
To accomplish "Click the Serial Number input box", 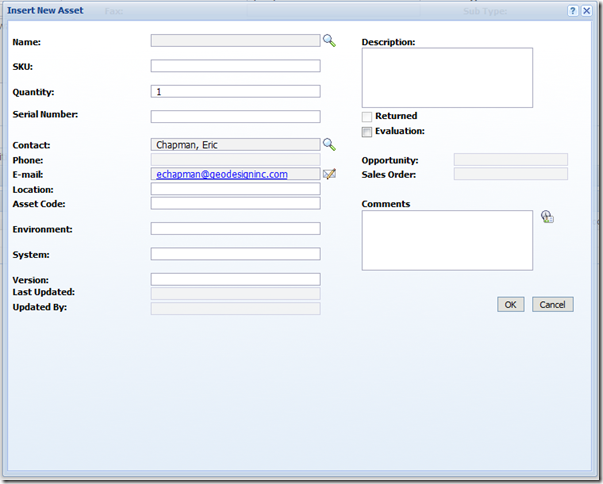I will coord(235,117).
